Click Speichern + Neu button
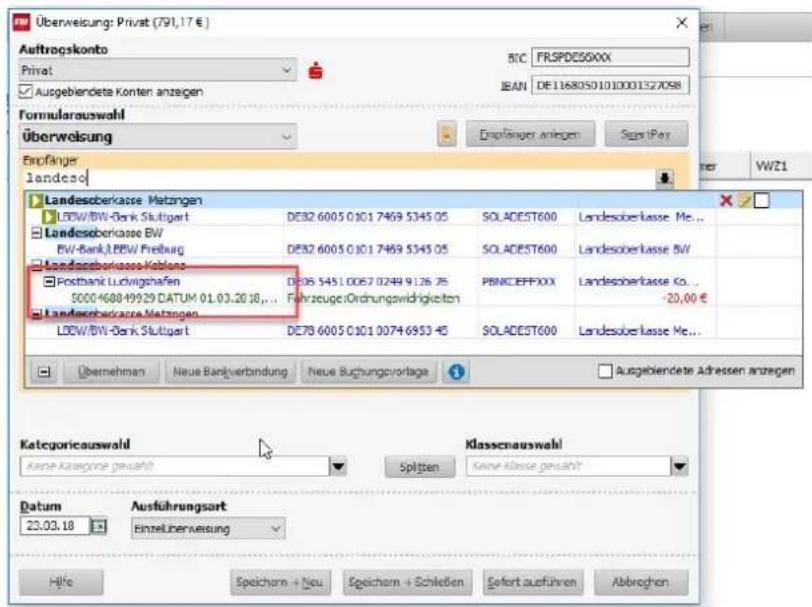This screenshot has height=607, width=812. [x=280, y=582]
